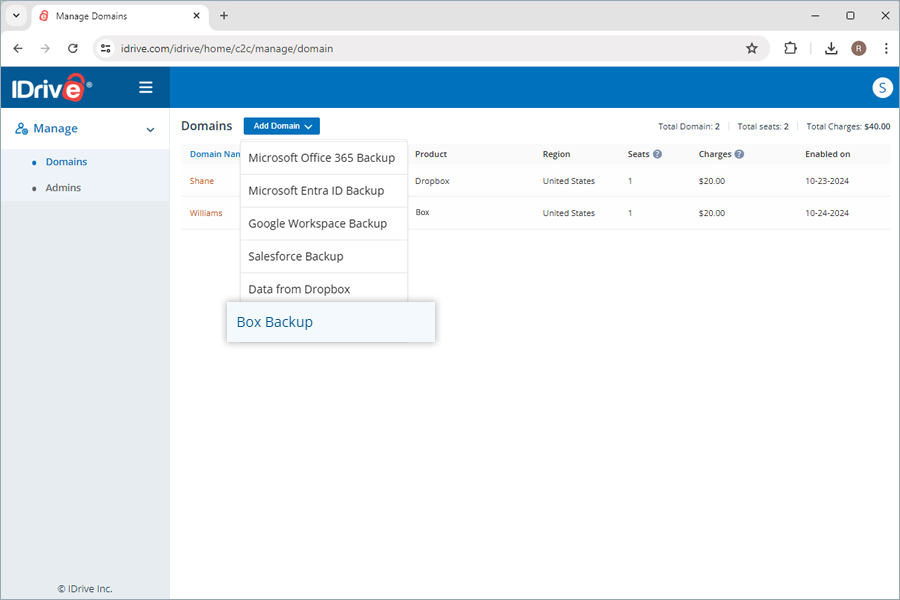This screenshot has width=900, height=600.
Task: Bookmark this page with star icon
Action: click(x=751, y=49)
